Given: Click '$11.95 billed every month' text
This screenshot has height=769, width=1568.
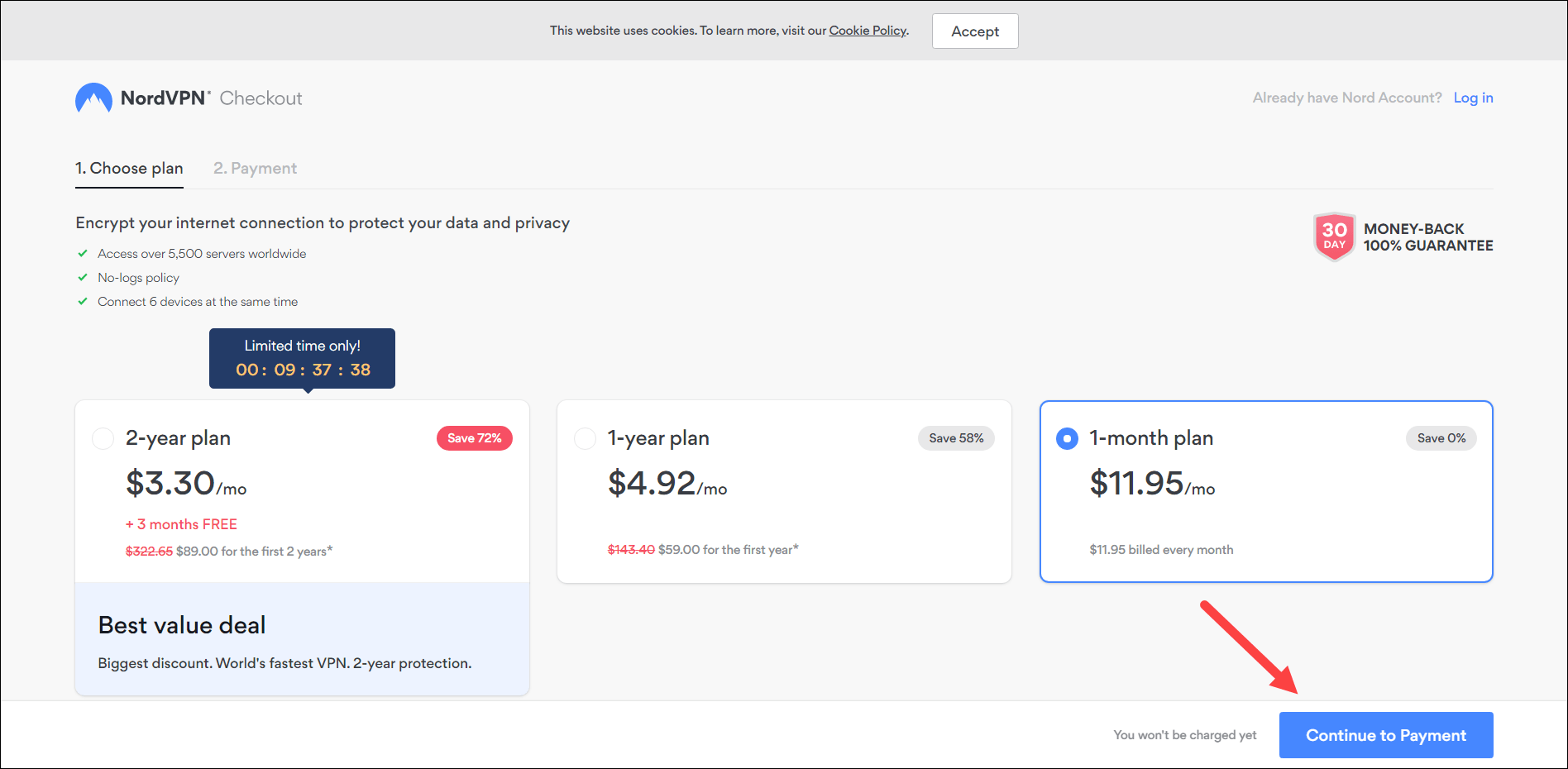Looking at the screenshot, I should [x=1161, y=550].
